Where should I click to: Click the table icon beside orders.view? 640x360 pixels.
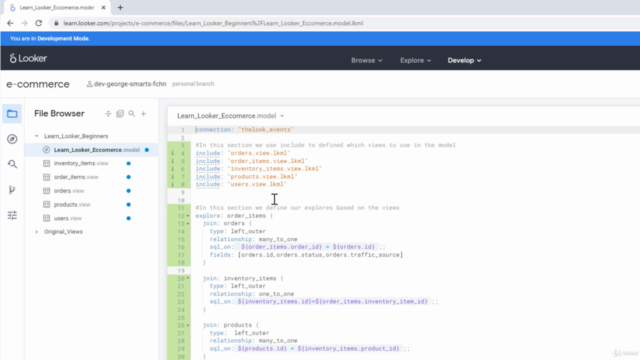coord(47,191)
